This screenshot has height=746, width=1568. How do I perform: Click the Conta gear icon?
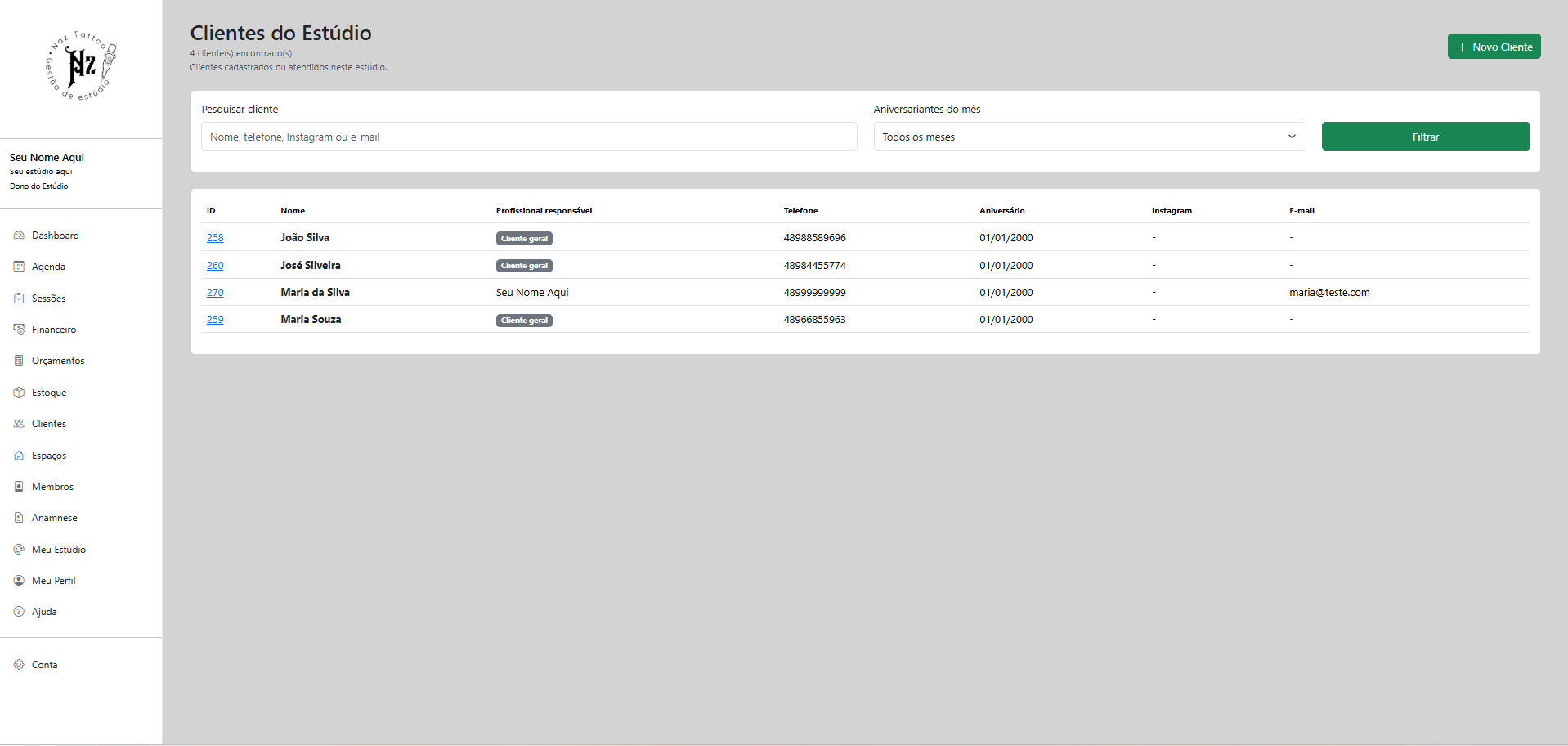click(x=19, y=665)
